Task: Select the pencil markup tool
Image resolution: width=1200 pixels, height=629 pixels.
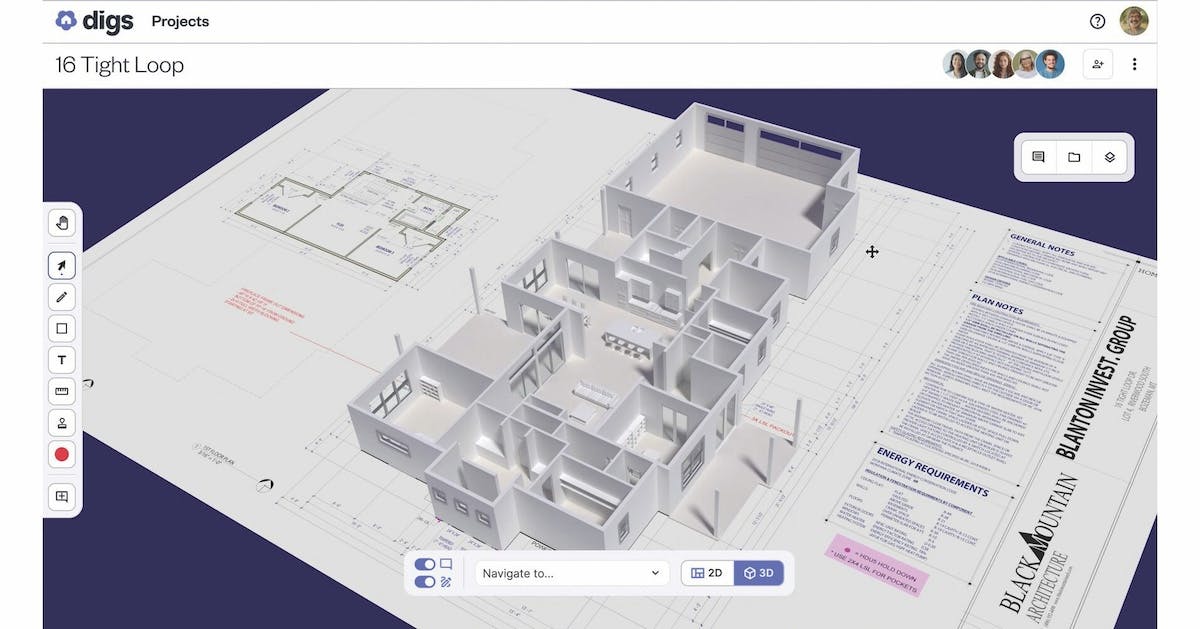Action: [61, 297]
